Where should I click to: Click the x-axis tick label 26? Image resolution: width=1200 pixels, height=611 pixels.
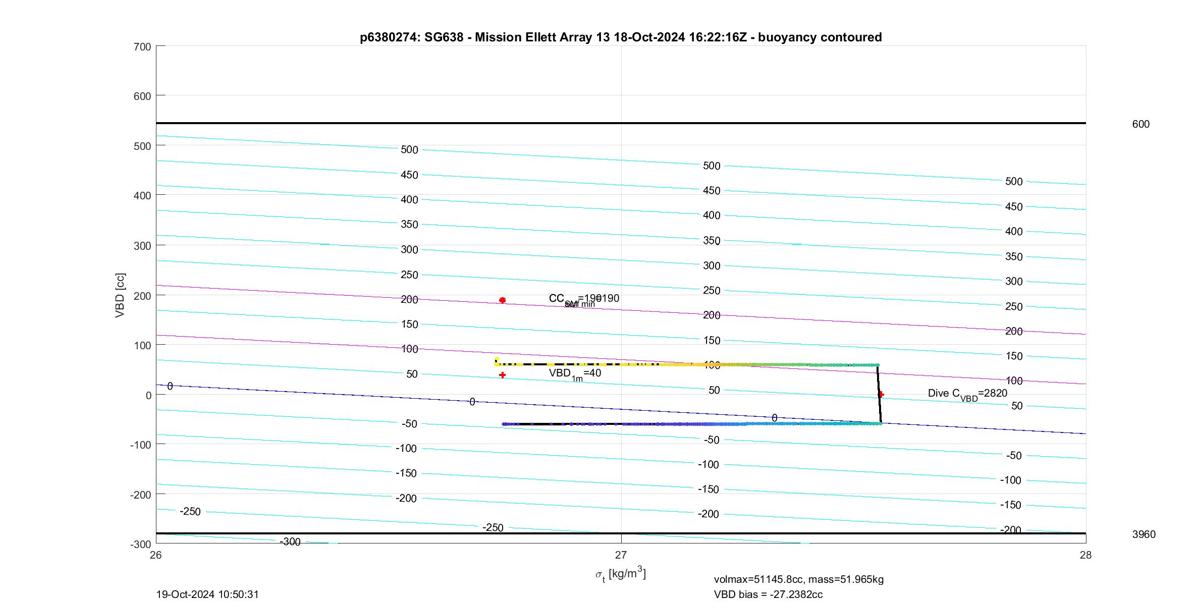tap(156, 554)
